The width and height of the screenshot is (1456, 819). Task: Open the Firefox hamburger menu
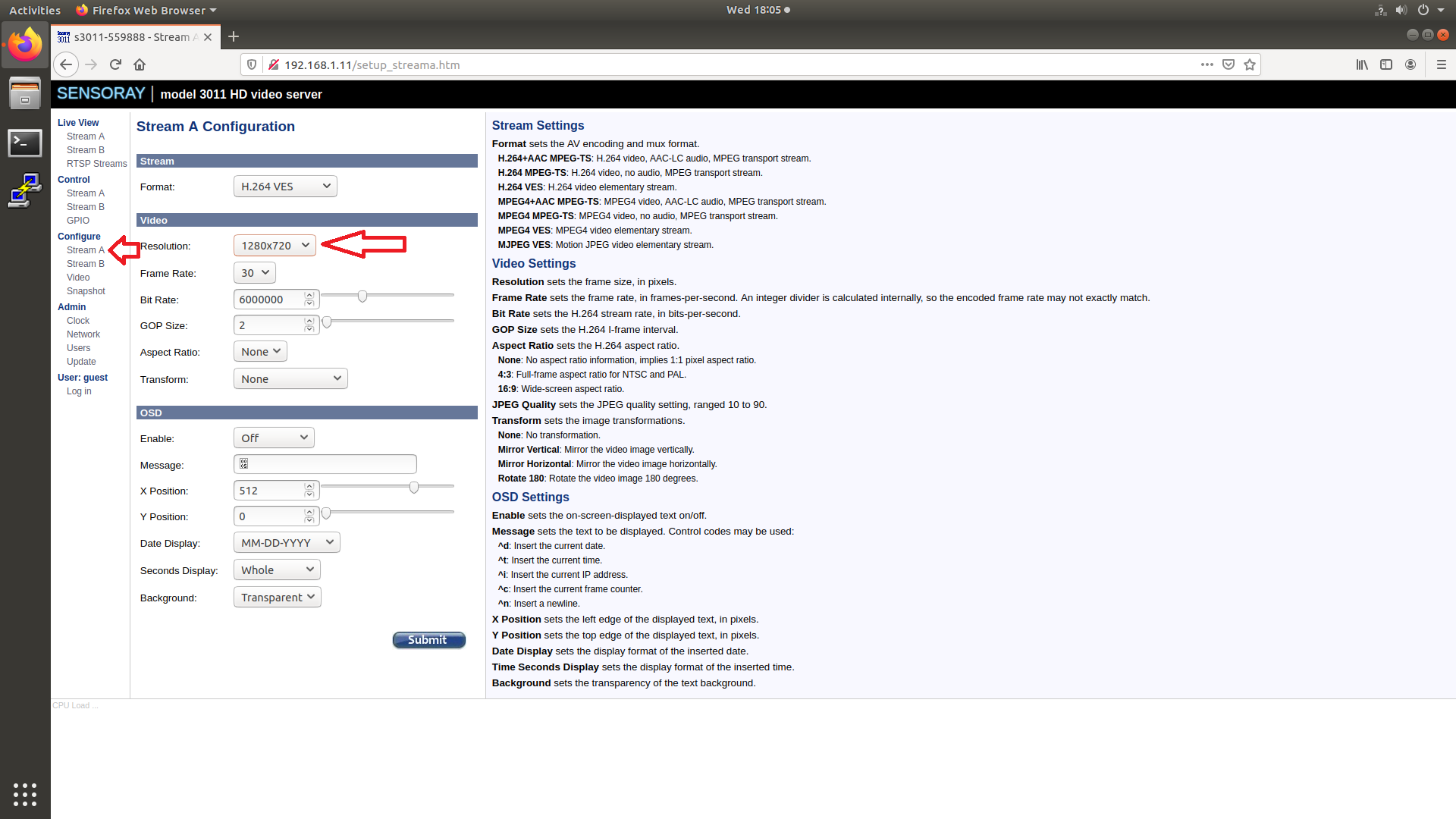click(x=1442, y=64)
